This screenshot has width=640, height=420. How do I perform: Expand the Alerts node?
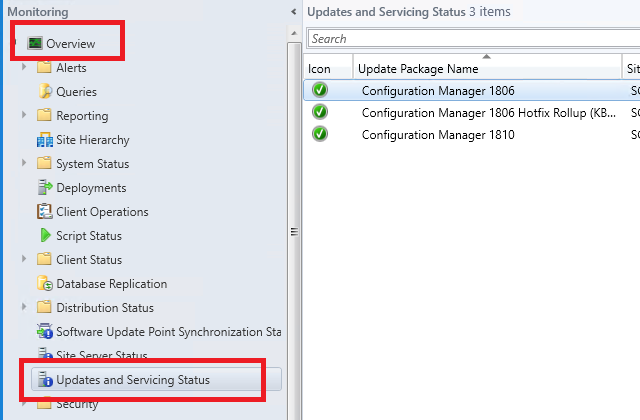[24, 67]
